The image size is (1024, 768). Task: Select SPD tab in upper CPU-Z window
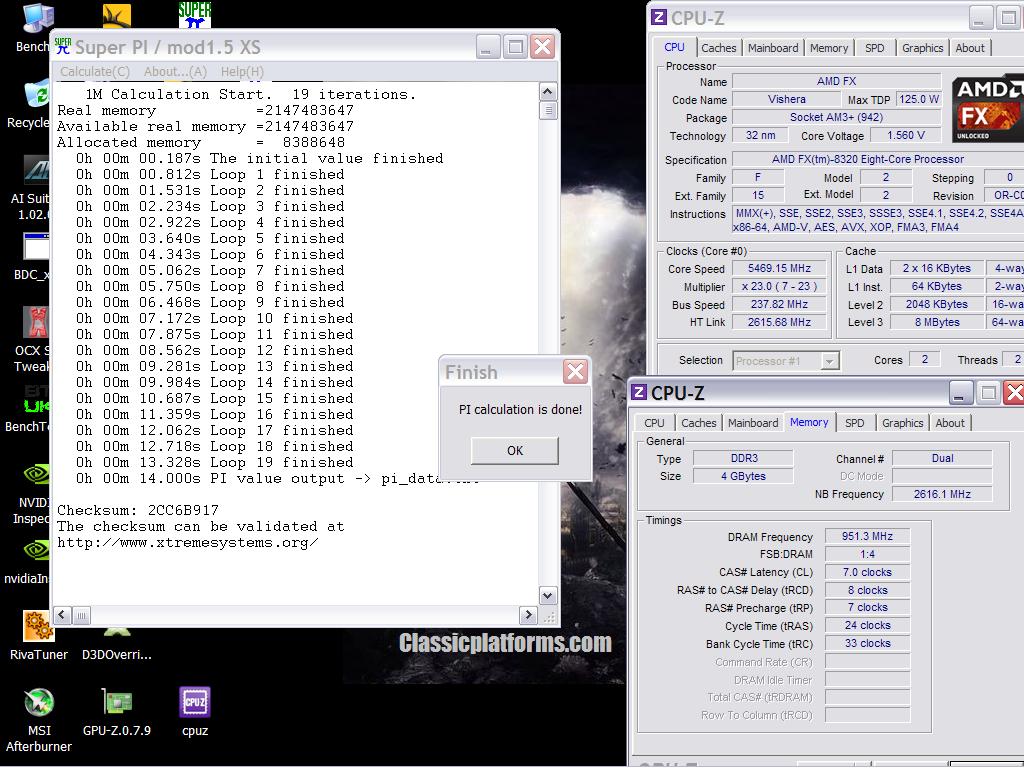click(x=874, y=48)
